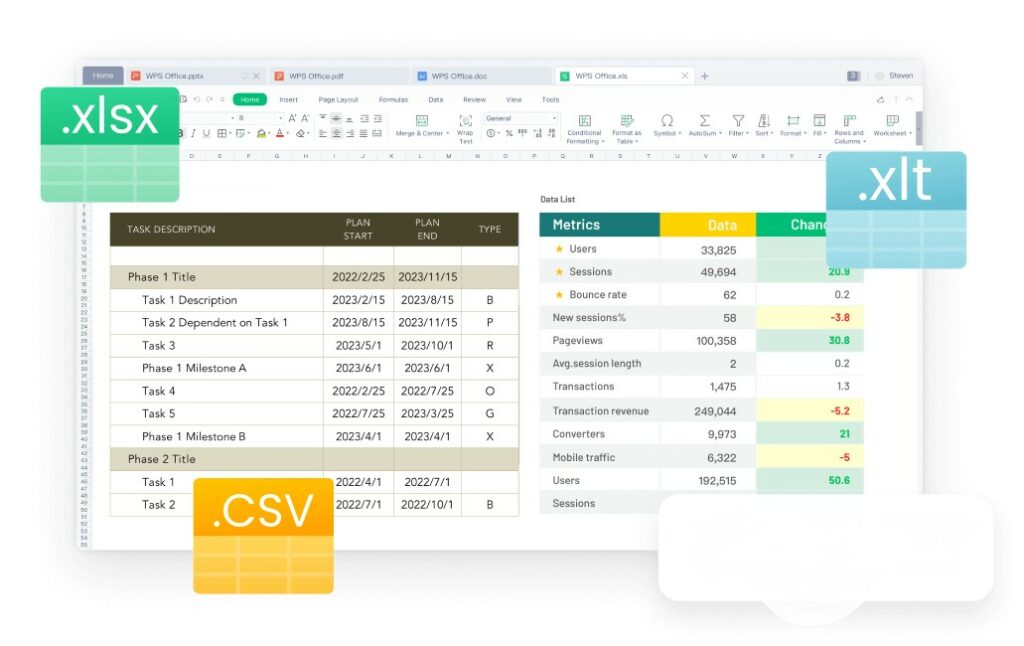Image resolution: width=1024 pixels, height=646 pixels.
Task: Switch to the Formulas ribbon tab
Action: (x=393, y=99)
